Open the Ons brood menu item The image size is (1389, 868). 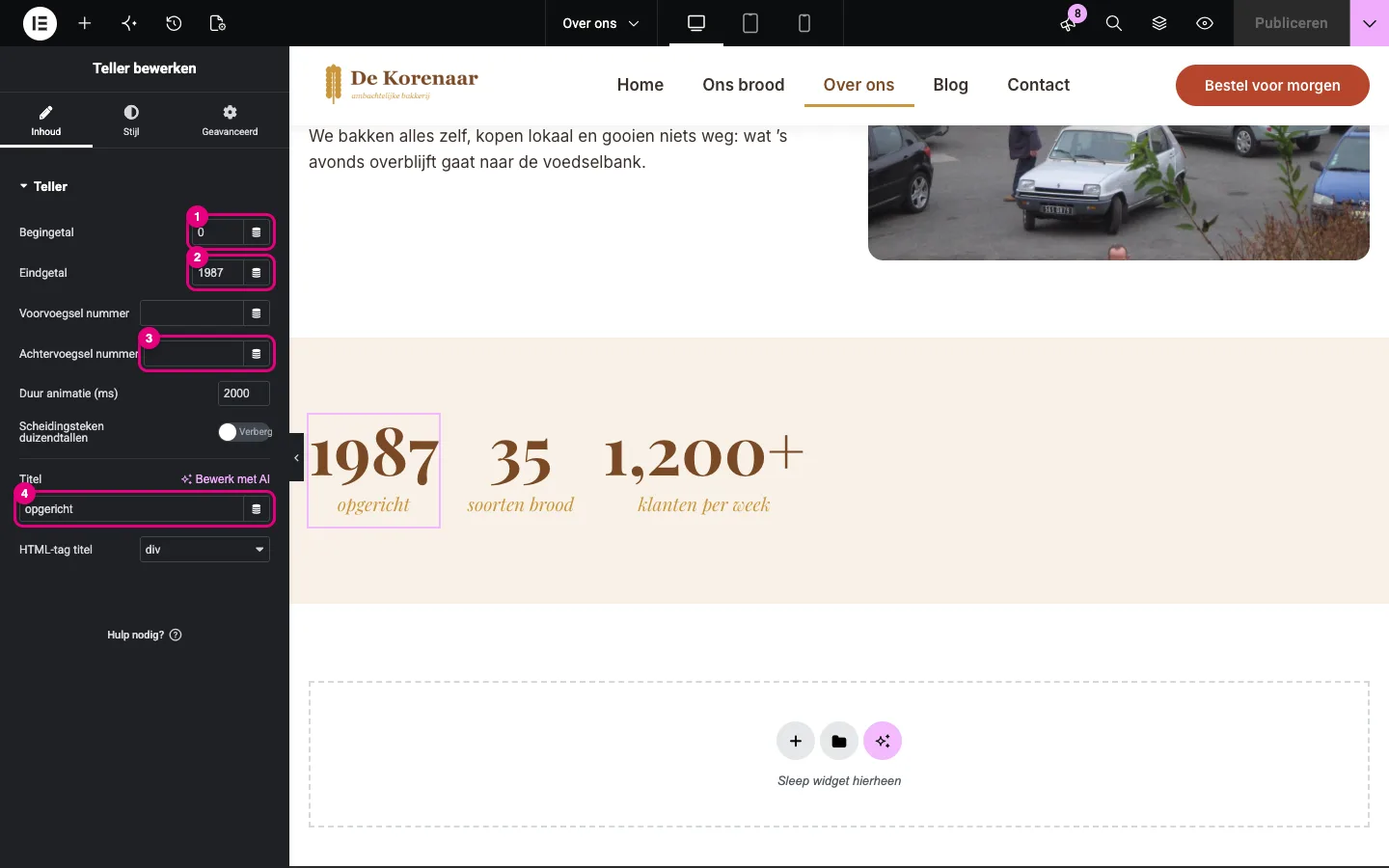[x=744, y=85]
